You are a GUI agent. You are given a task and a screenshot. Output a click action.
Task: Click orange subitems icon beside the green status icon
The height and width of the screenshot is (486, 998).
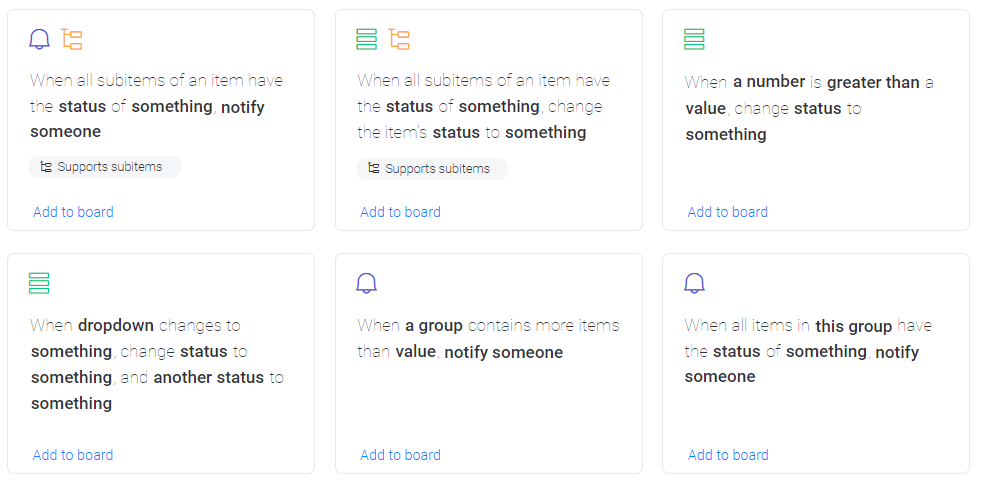[x=400, y=39]
